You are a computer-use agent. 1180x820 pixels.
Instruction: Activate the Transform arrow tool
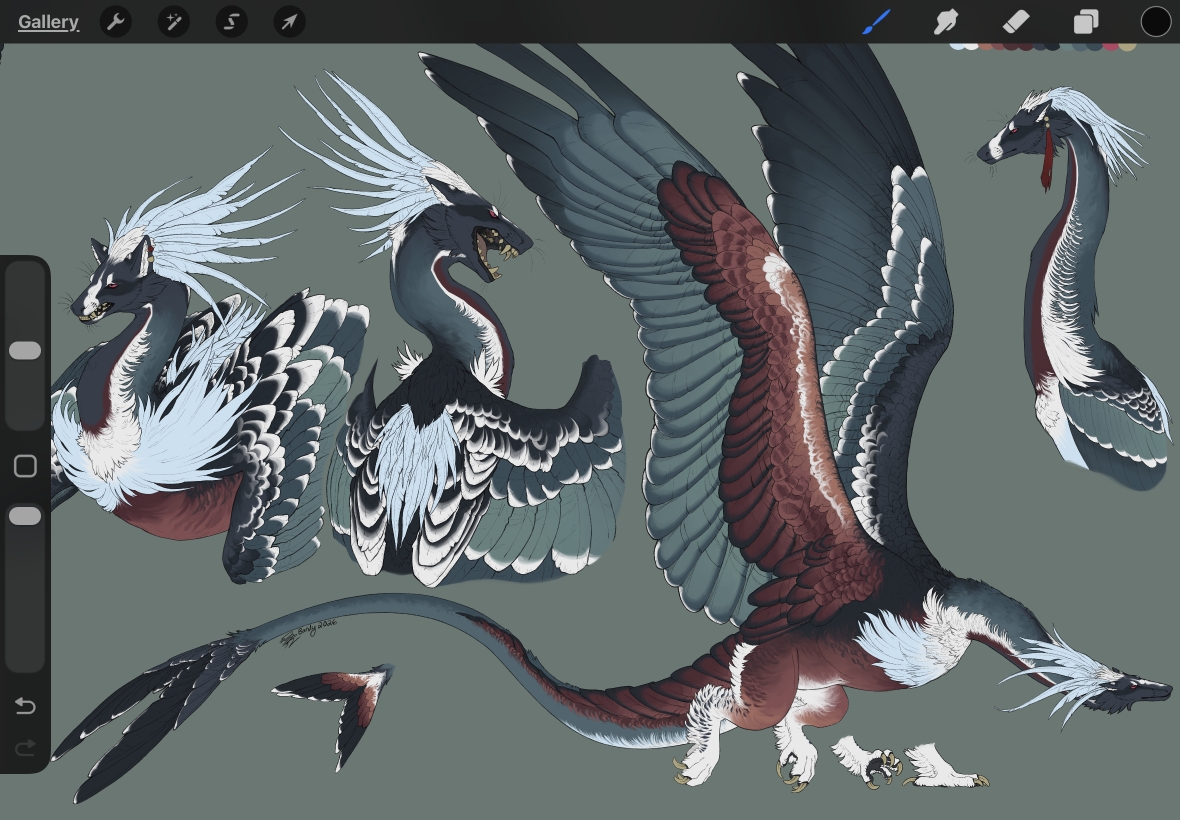pyautogui.click(x=289, y=22)
